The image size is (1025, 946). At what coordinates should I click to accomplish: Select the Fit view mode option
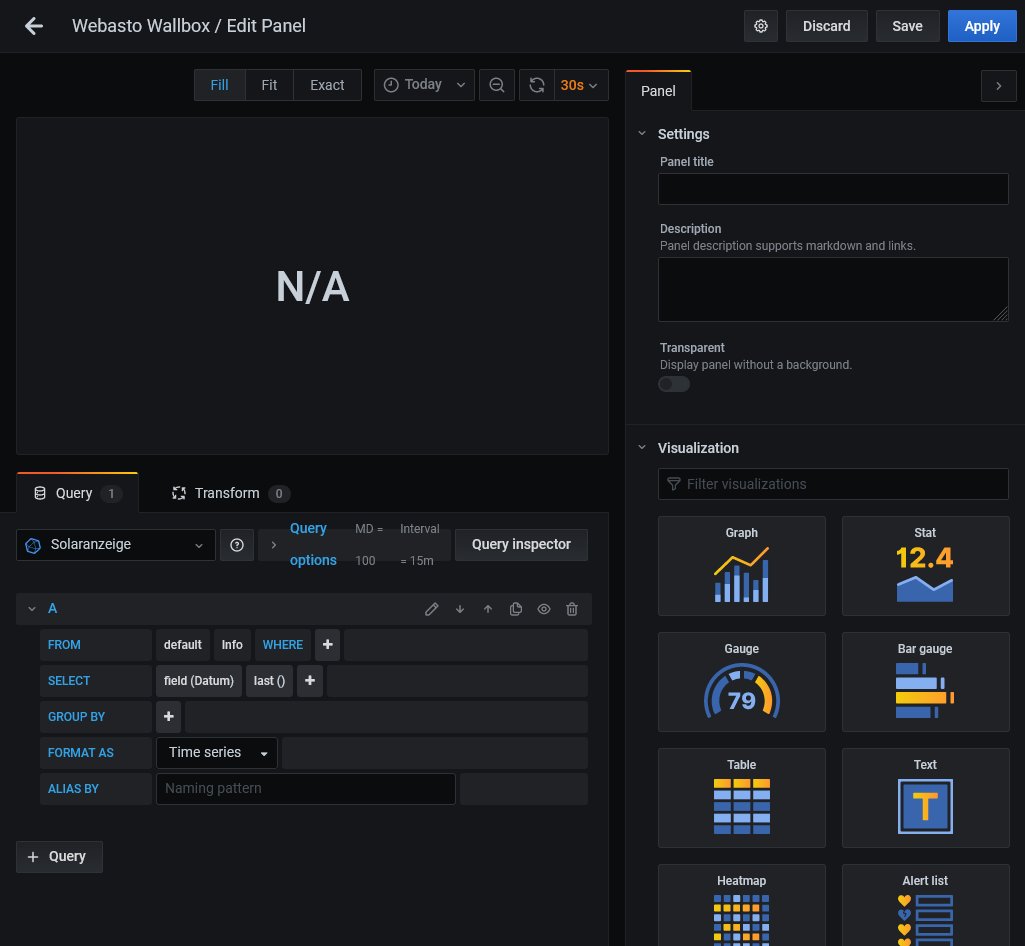(x=269, y=85)
